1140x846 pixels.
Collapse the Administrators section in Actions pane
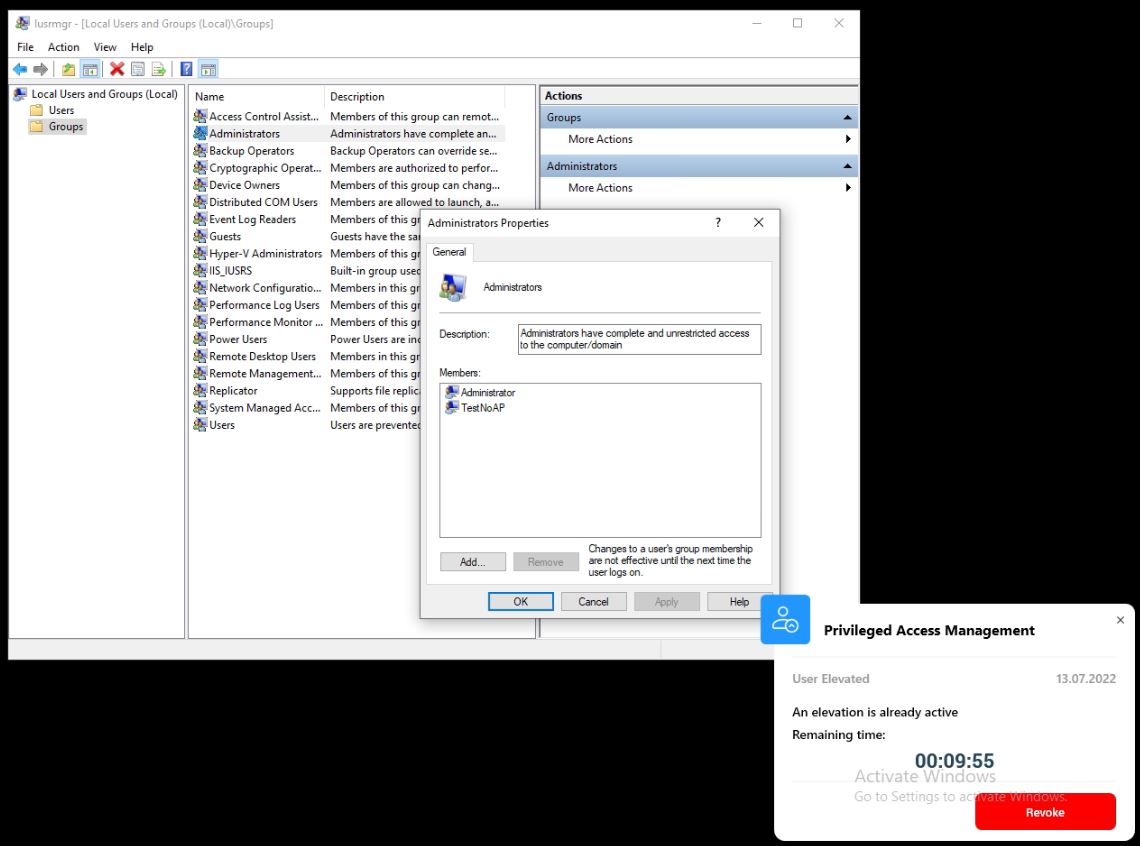pos(847,166)
